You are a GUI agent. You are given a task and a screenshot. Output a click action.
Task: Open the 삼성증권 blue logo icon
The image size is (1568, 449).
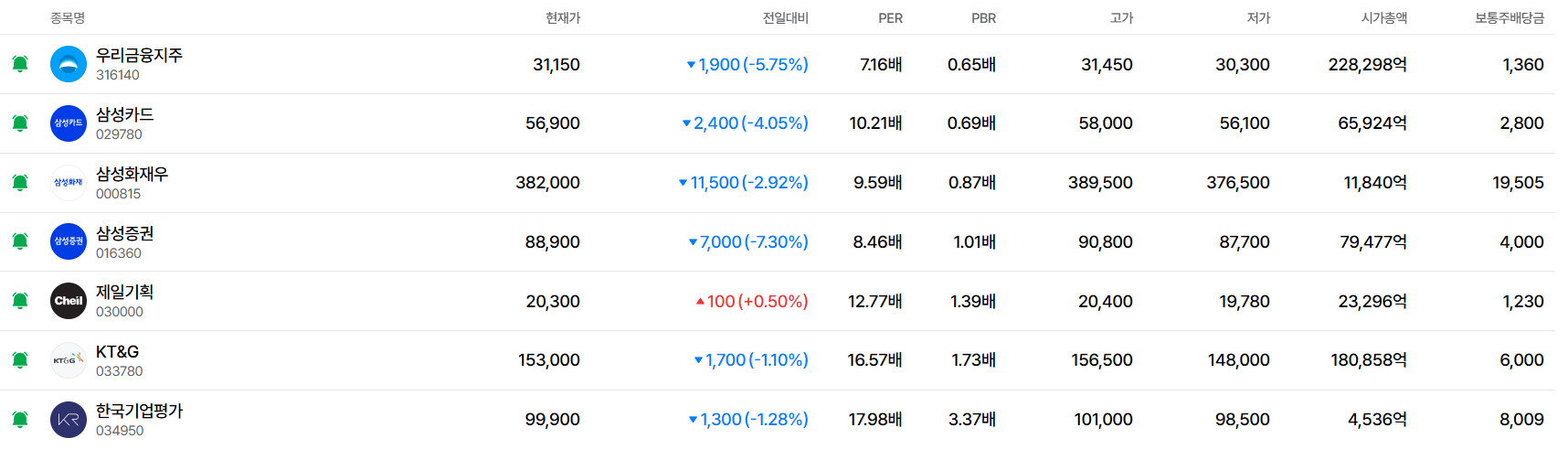click(x=69, y=241)
